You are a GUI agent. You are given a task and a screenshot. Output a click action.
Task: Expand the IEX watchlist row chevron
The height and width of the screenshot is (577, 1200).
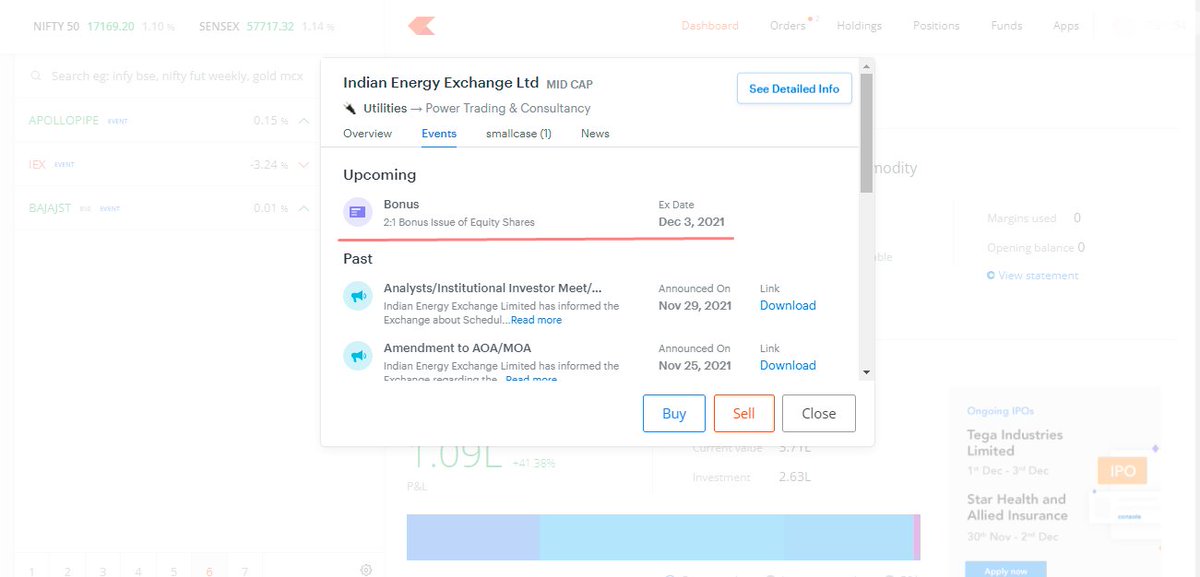(x=304, y=164)
